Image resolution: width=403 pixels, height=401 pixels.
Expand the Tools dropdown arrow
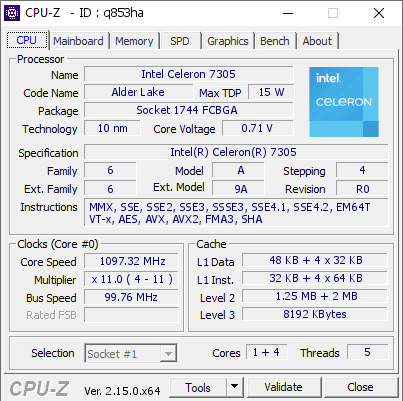coord(235,387)
